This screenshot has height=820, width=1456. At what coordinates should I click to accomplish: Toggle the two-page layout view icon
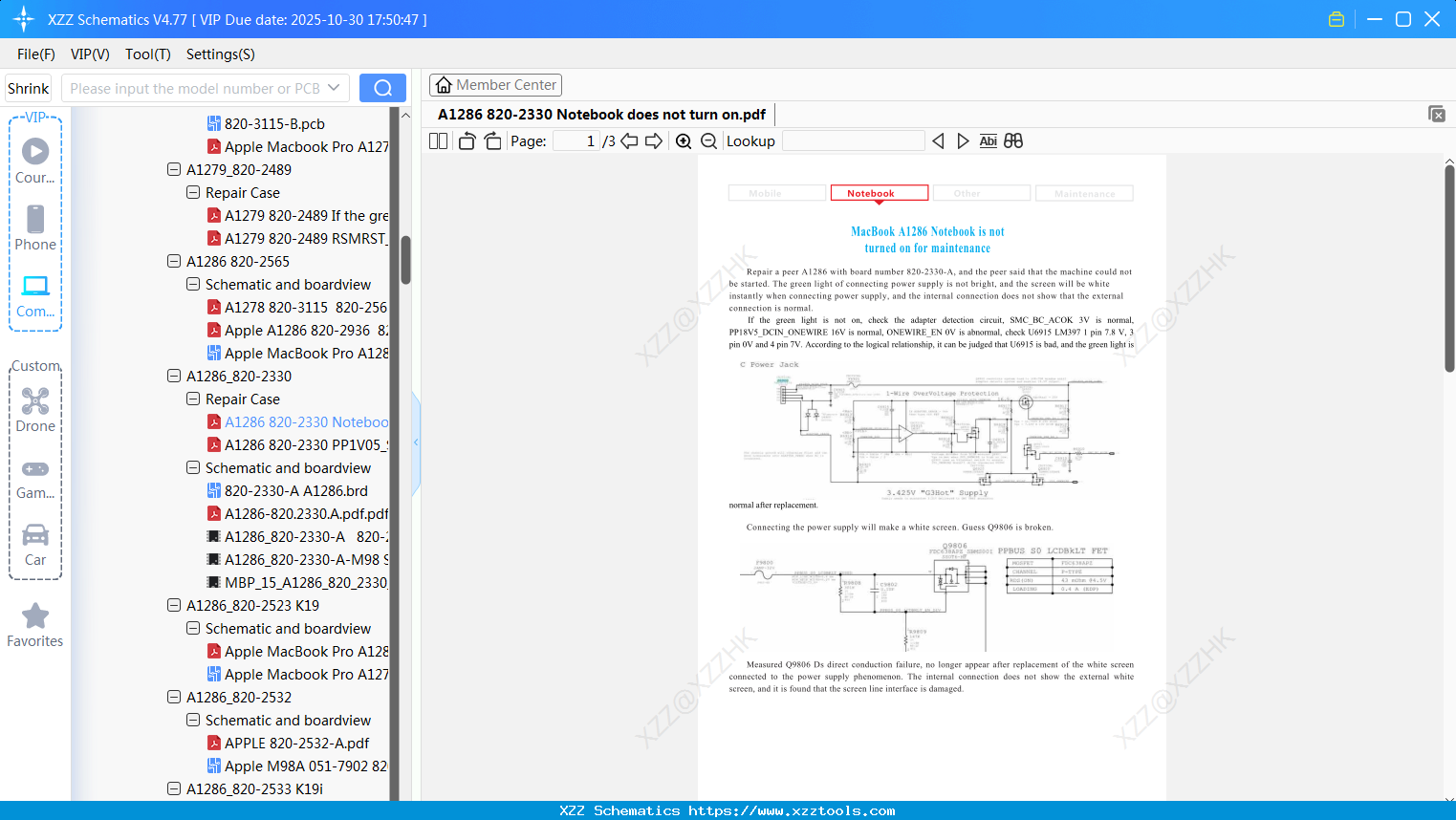(x=438, y=141)
